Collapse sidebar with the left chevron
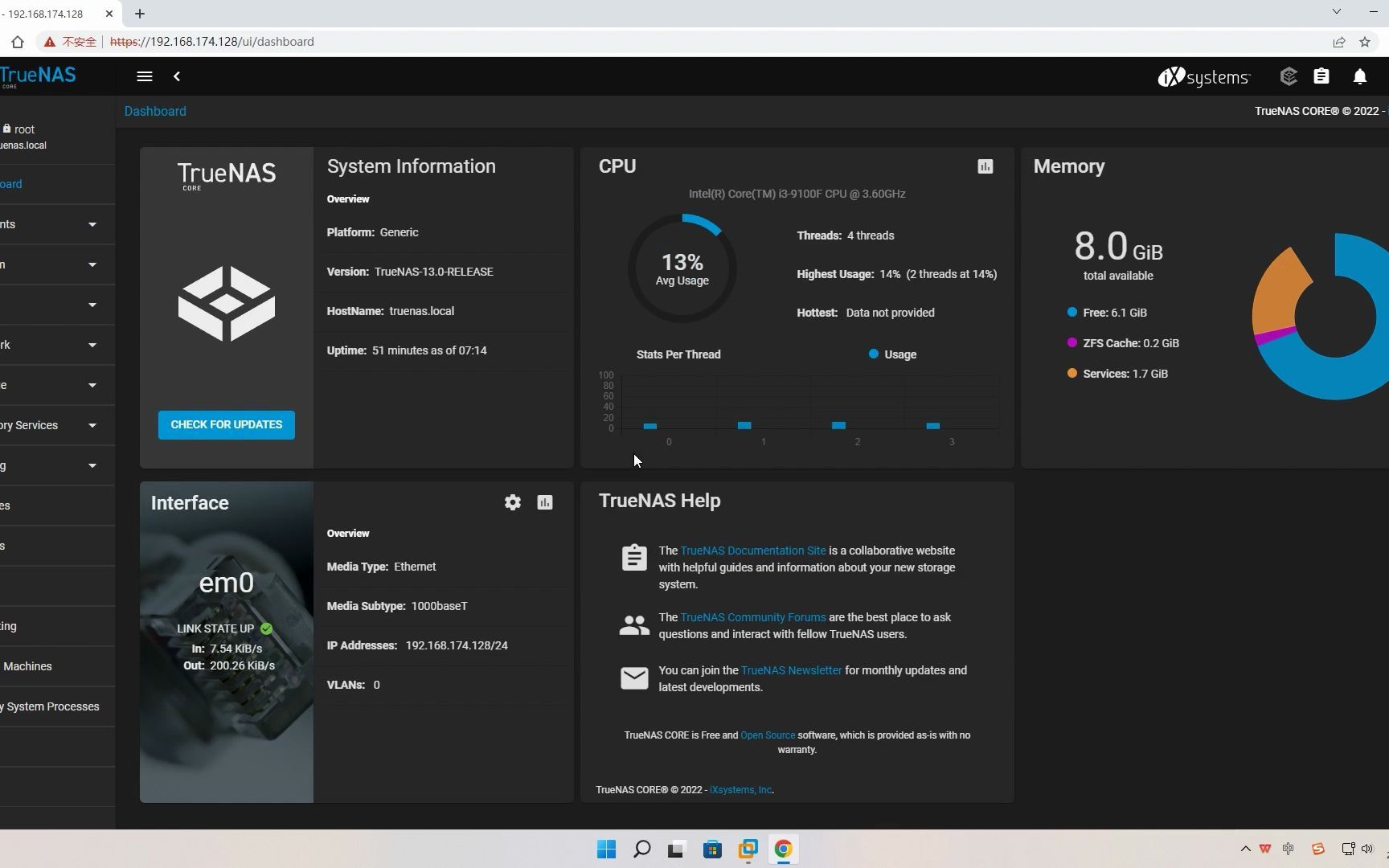This screenshot has width=1389, height=868. tap(177, 76)
